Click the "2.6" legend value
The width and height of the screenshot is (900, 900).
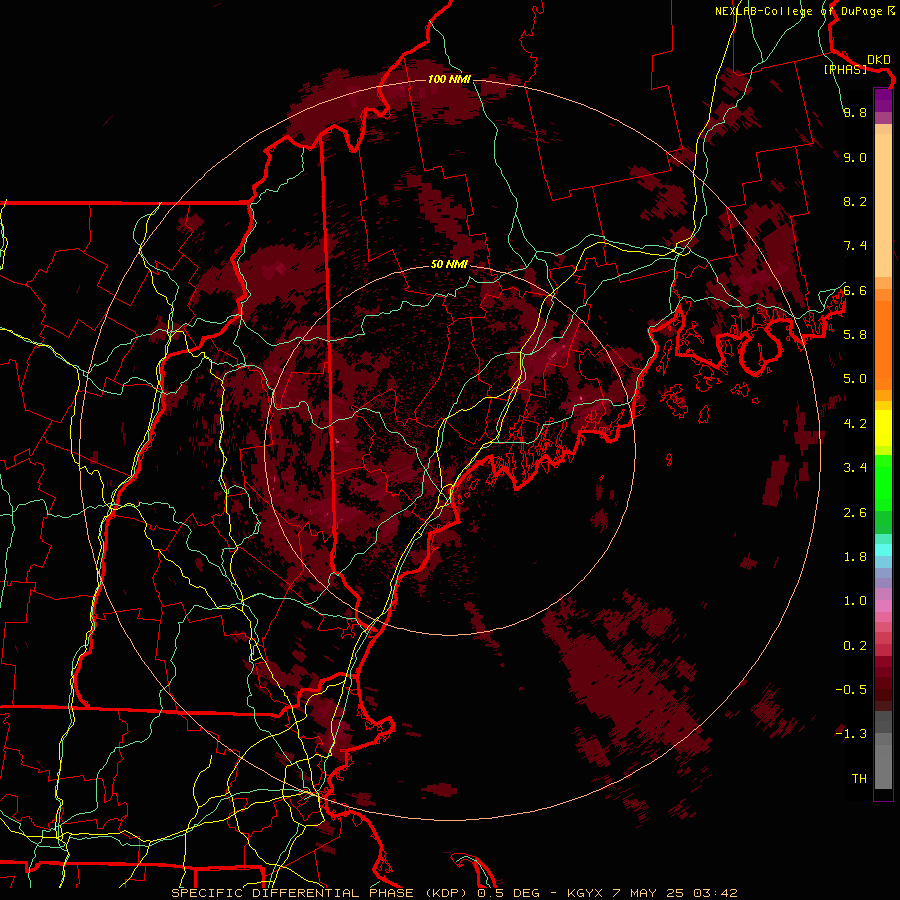[x=855, y=513]
